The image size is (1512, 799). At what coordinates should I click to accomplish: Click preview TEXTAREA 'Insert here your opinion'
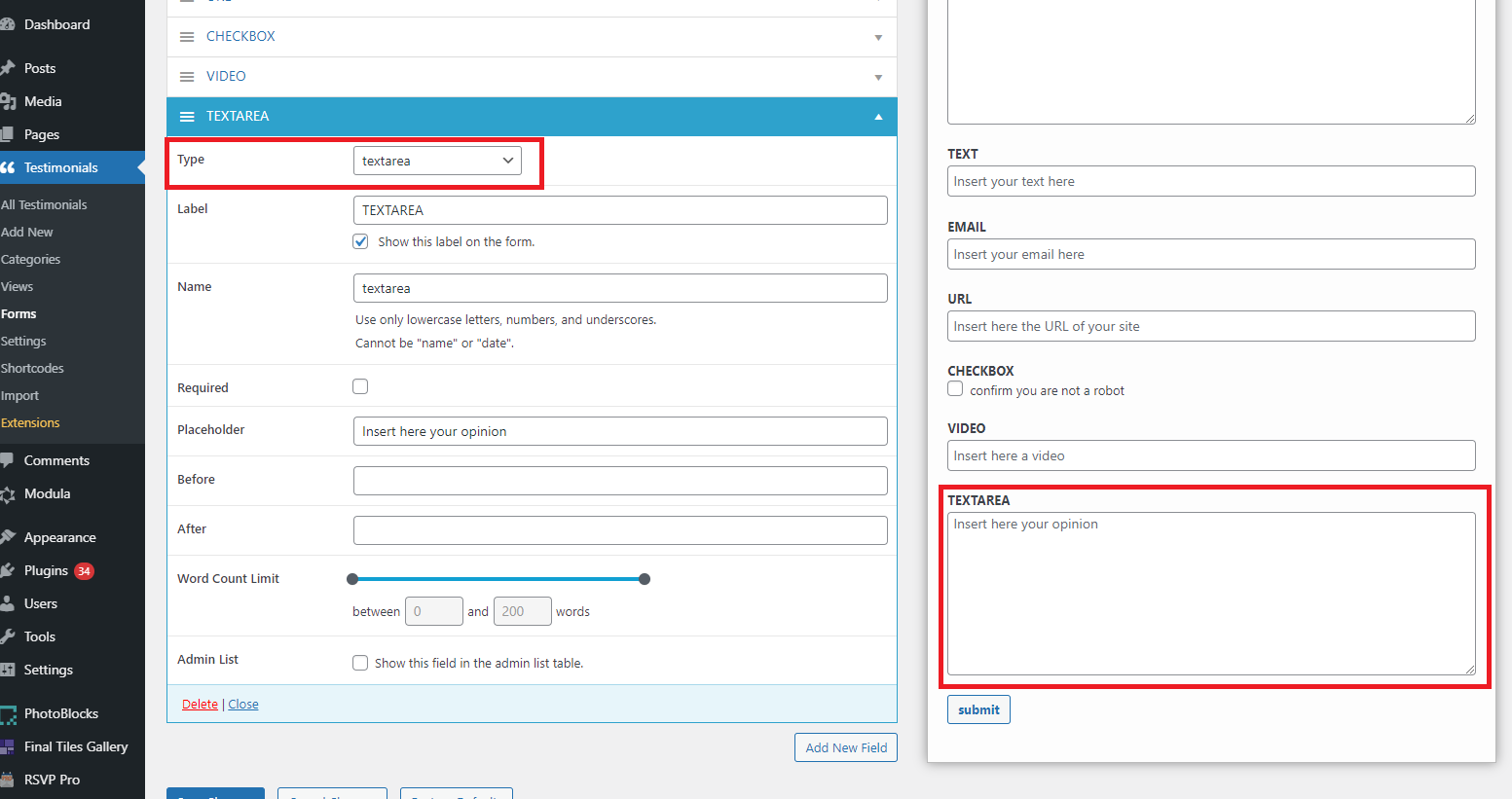click(x=1211, y=594)
